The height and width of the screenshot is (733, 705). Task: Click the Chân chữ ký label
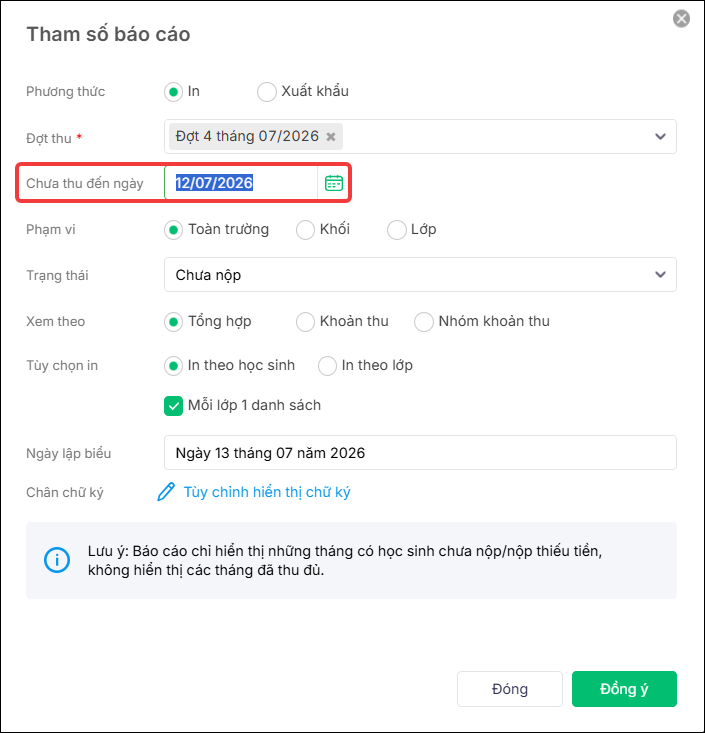65,492
